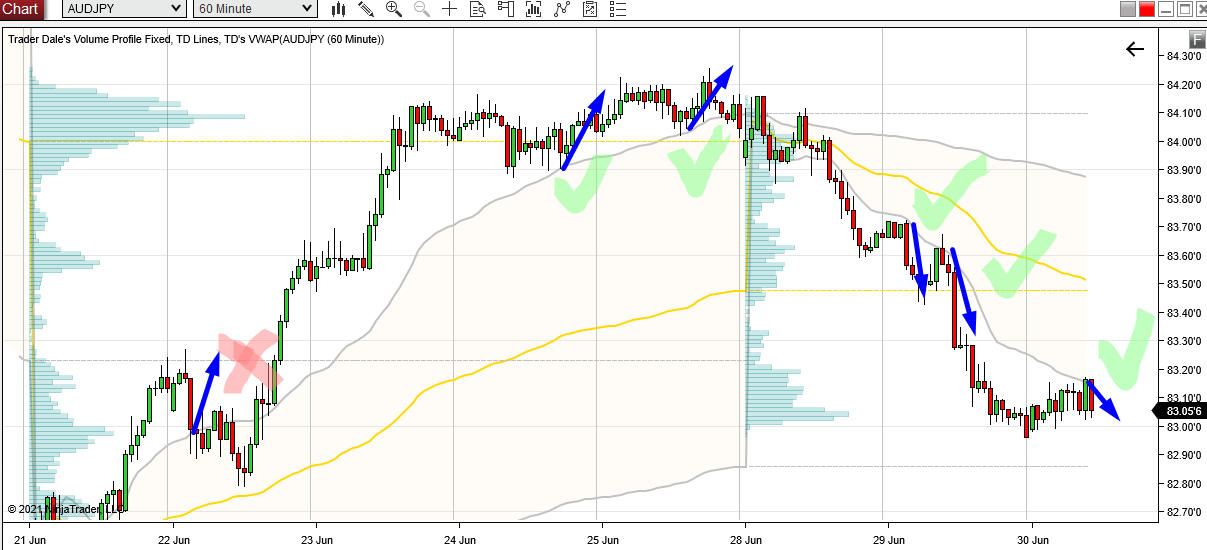Click the 83.00'0 price axis label
Image resolution: width=1207 pixels, height=550 pixels.
click(x=1183, y=427)
